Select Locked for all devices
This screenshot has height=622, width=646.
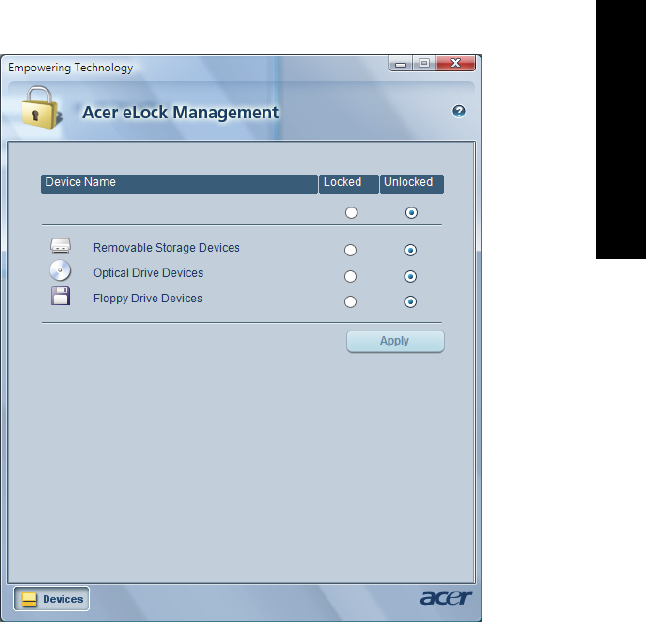(x=351, y=213)
